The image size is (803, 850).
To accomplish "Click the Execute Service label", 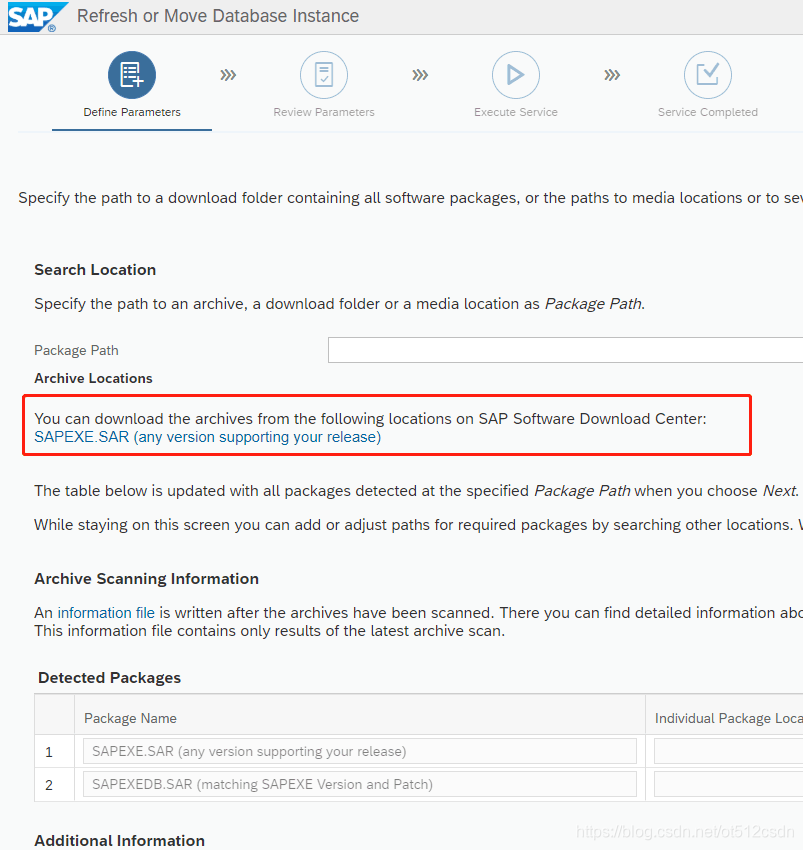I will coord(516,112).
